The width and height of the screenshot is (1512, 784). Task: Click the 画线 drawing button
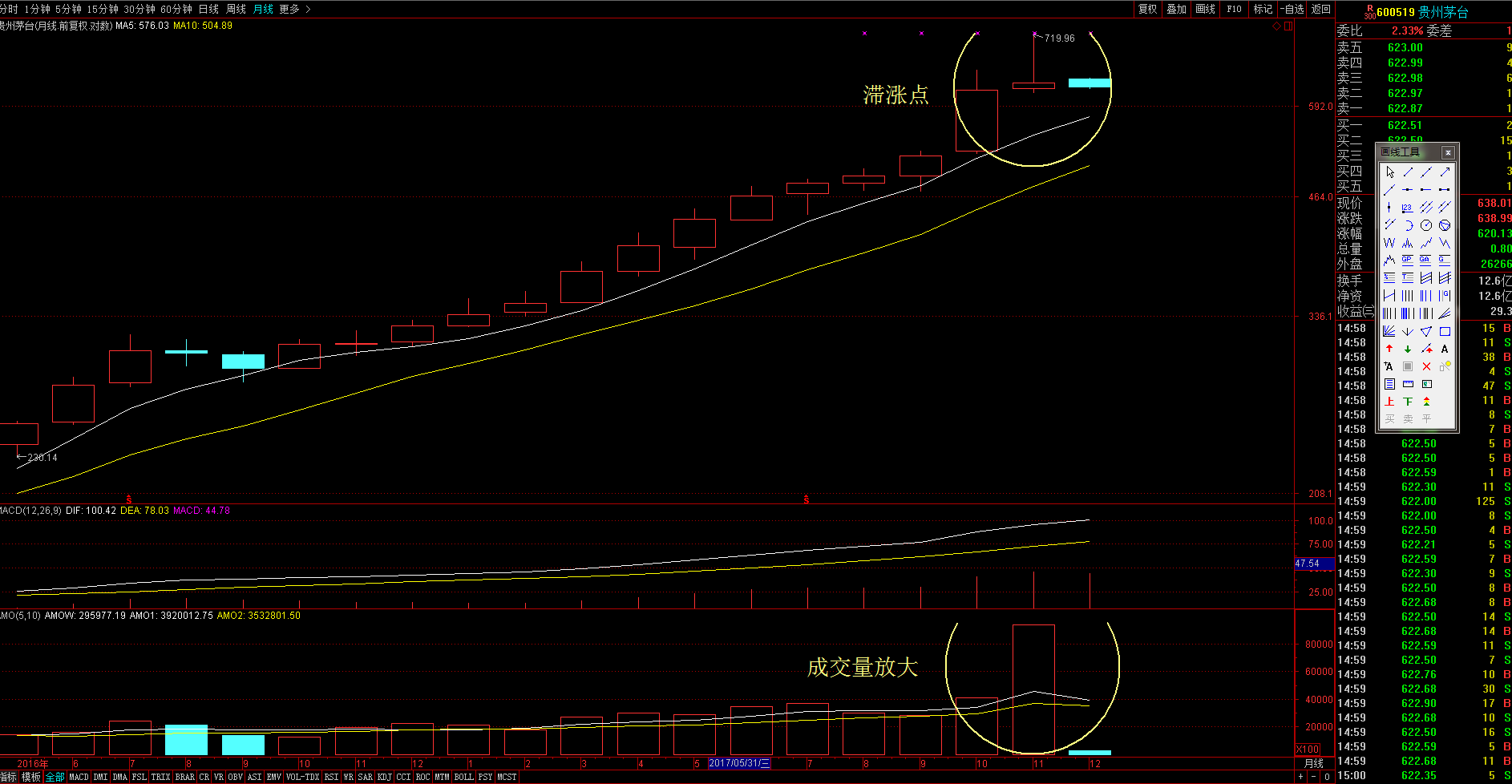tap(1205, 9)
